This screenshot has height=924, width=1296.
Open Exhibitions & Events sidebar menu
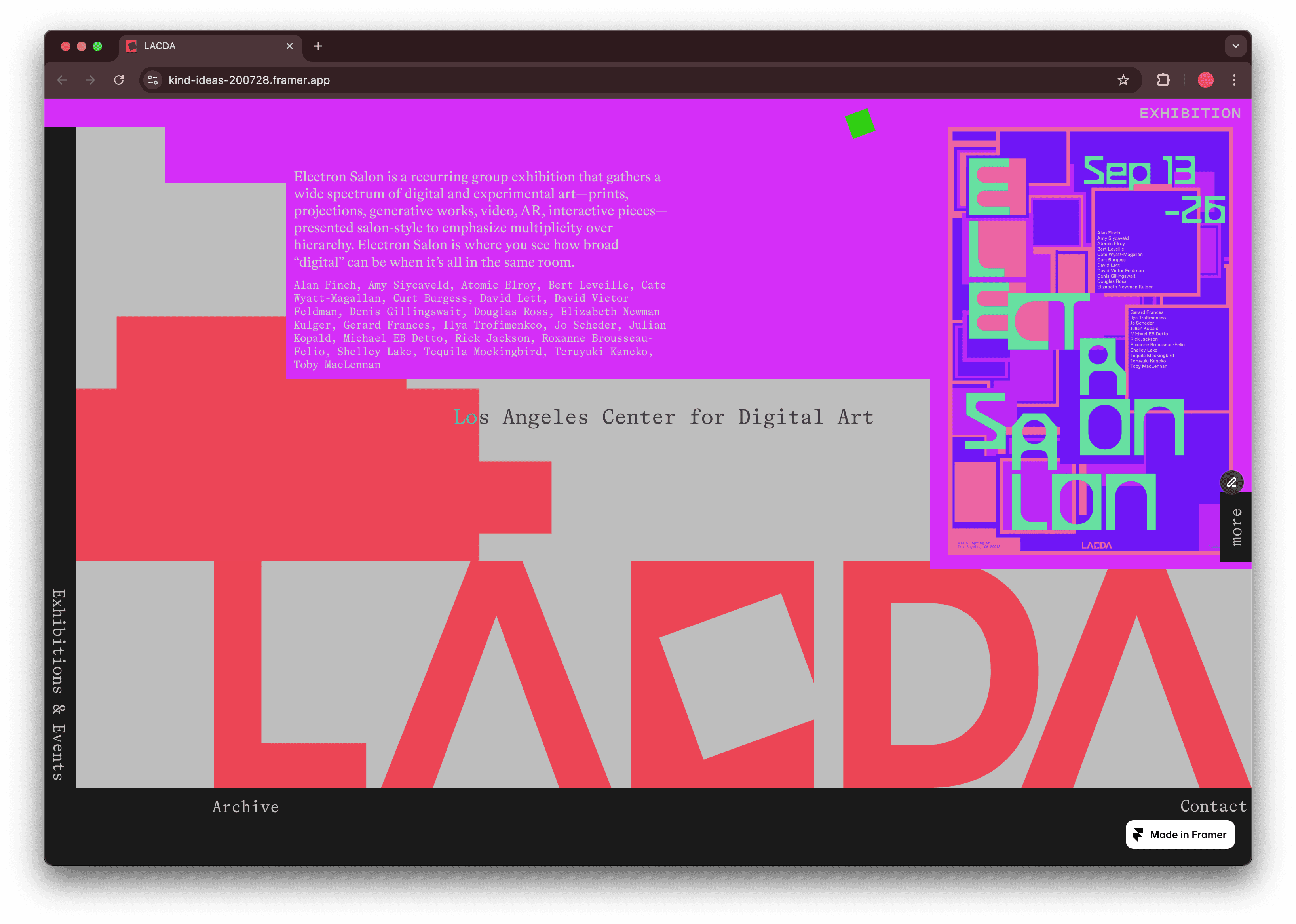59,684
